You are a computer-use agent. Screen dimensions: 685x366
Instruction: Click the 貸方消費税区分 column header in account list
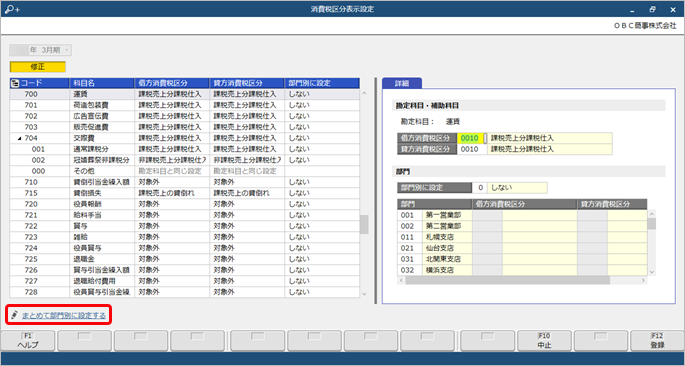[x=247, y=83]
